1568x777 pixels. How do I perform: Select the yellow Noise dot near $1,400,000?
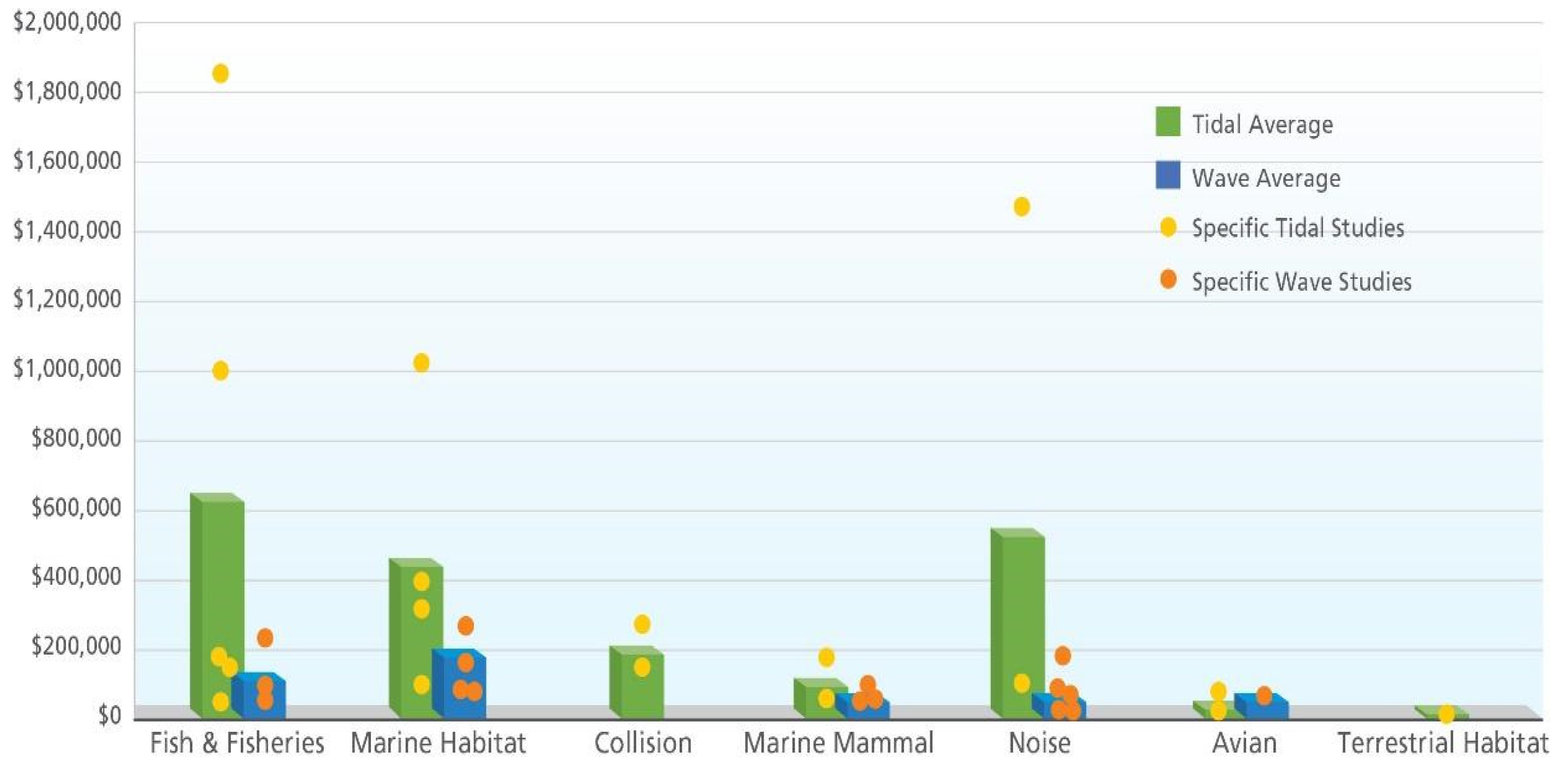[x=1021, y=207]
